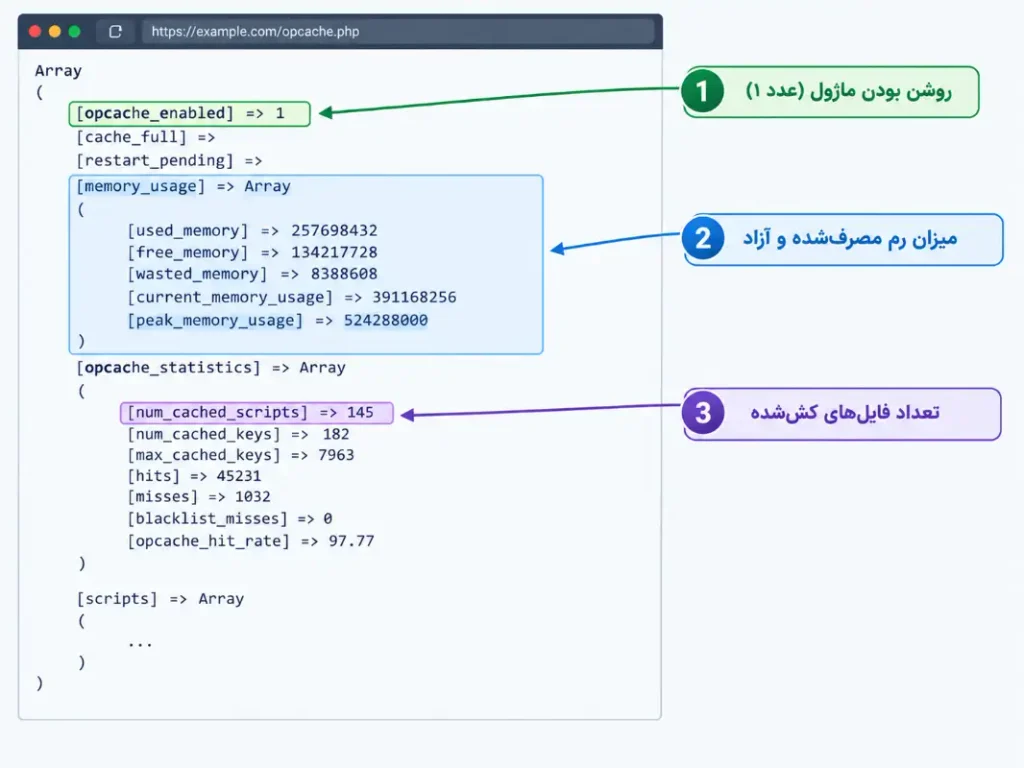
Task: Click the browser reload icon
Action: [x=116, y=31]
